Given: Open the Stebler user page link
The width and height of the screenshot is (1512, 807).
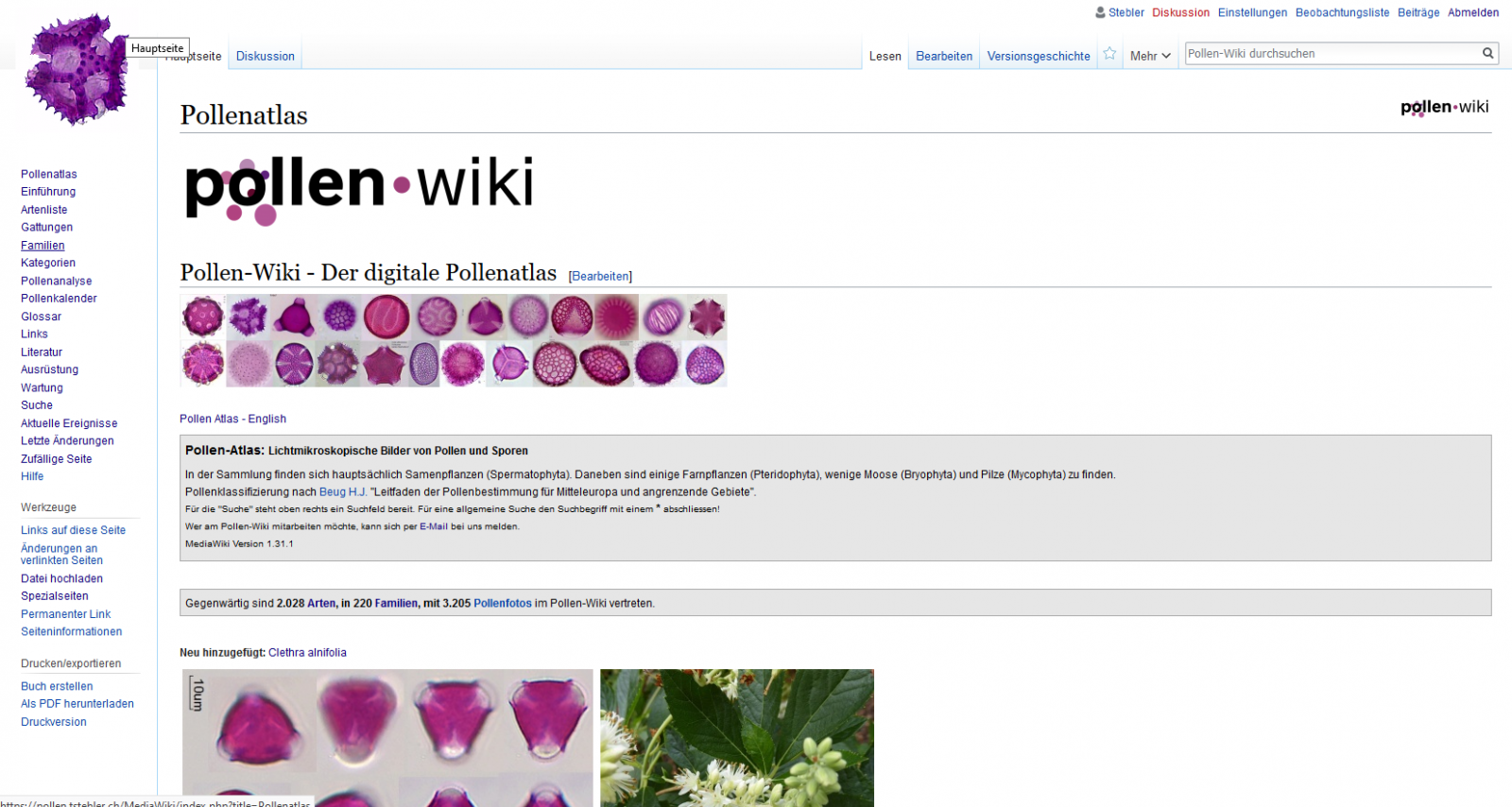Looking at the screenshot, I should click(x=1126, y=12).
